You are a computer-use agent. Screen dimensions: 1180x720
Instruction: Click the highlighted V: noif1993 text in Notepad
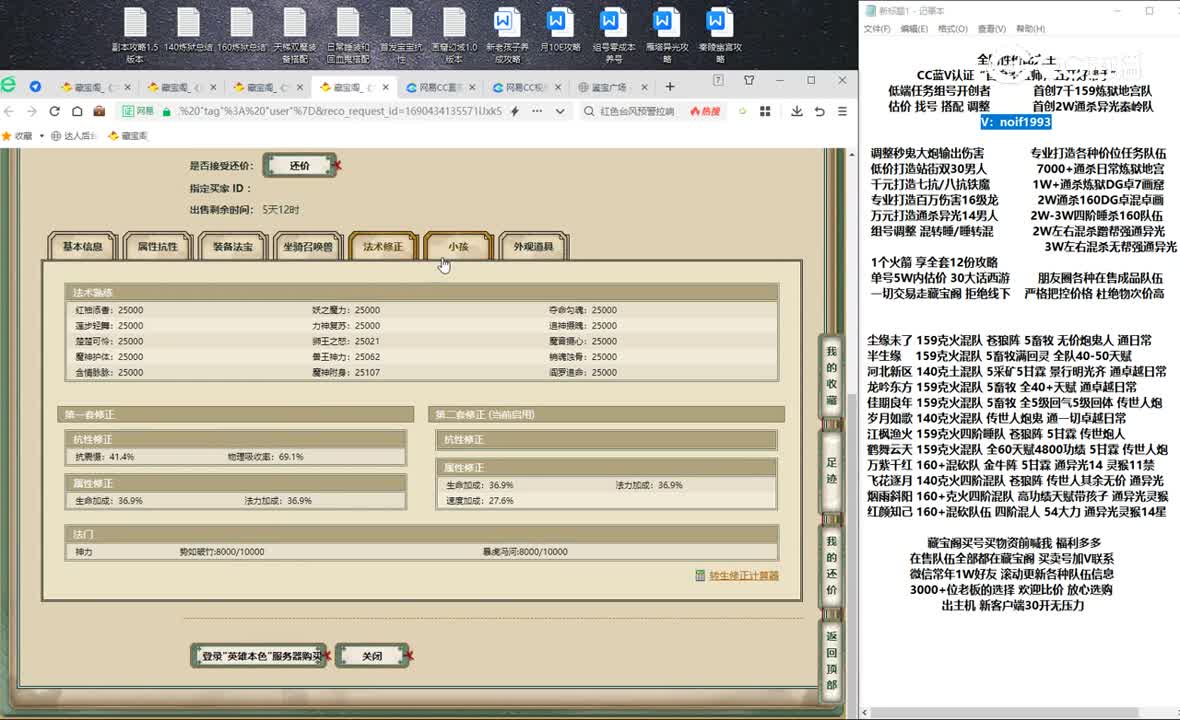(1016, 122)
